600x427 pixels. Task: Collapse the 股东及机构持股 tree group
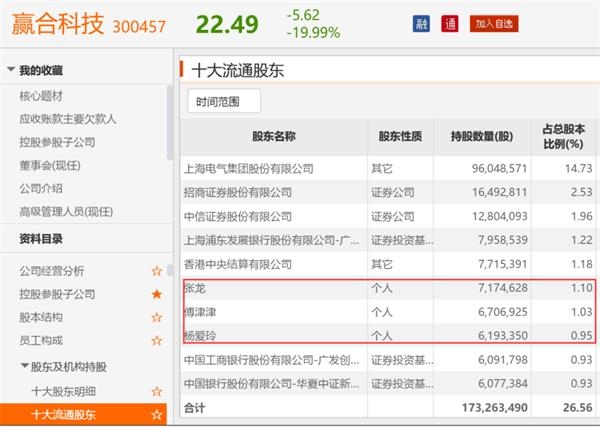click(24, 366)
